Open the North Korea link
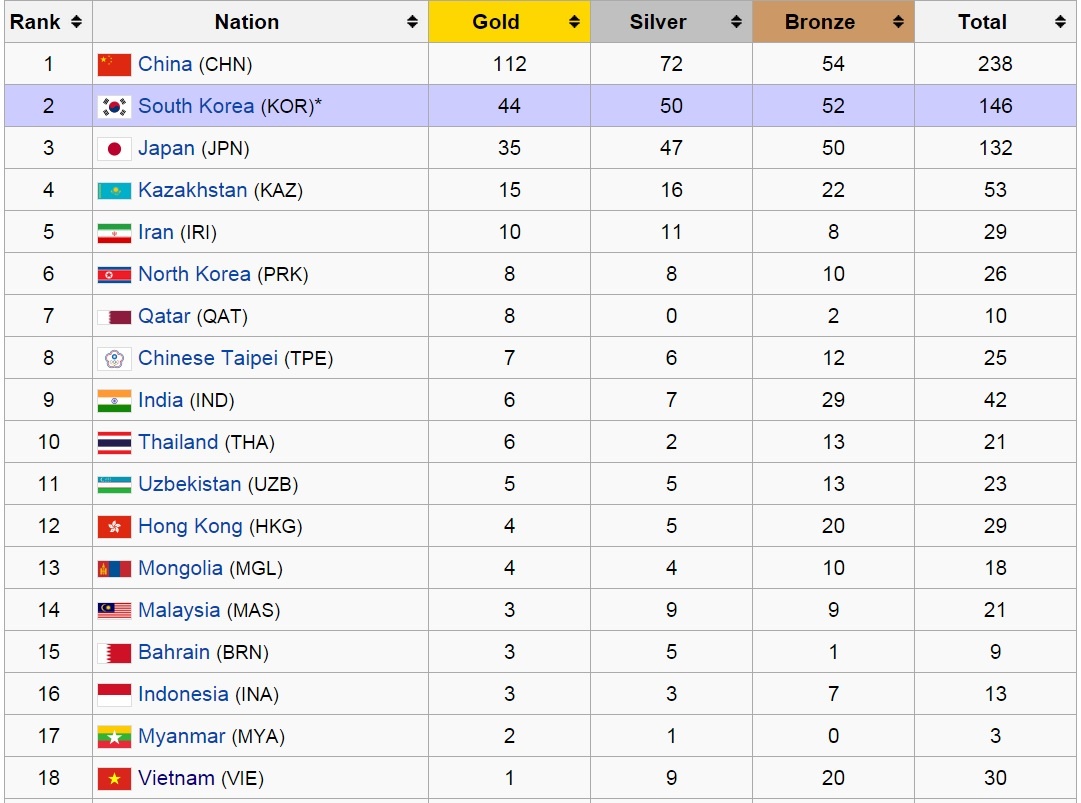 (x=195, y=274)
